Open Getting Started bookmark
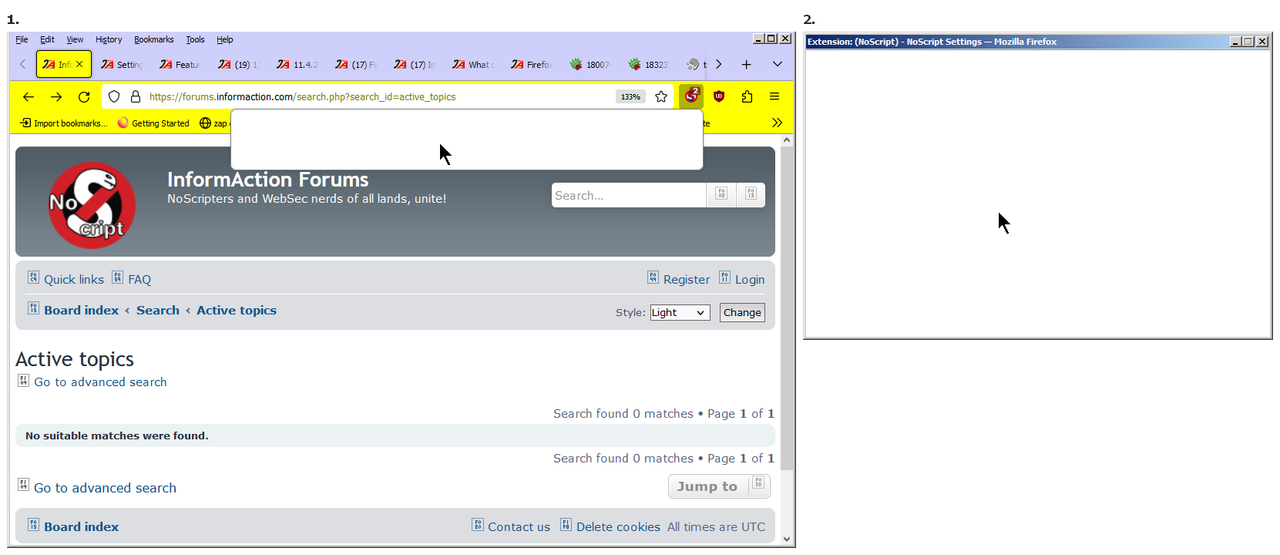Viewport: 1280px width, 555px height. pos(153,123)
